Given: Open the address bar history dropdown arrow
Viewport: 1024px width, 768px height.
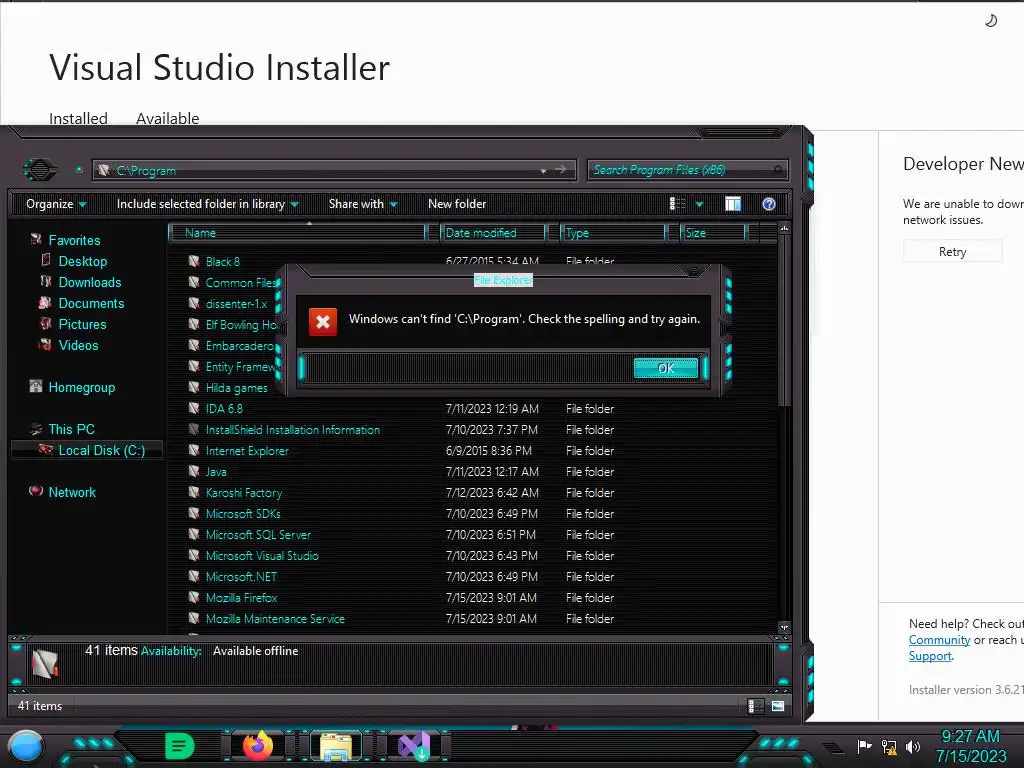Looking at the screenshot, I should [543, 170].
